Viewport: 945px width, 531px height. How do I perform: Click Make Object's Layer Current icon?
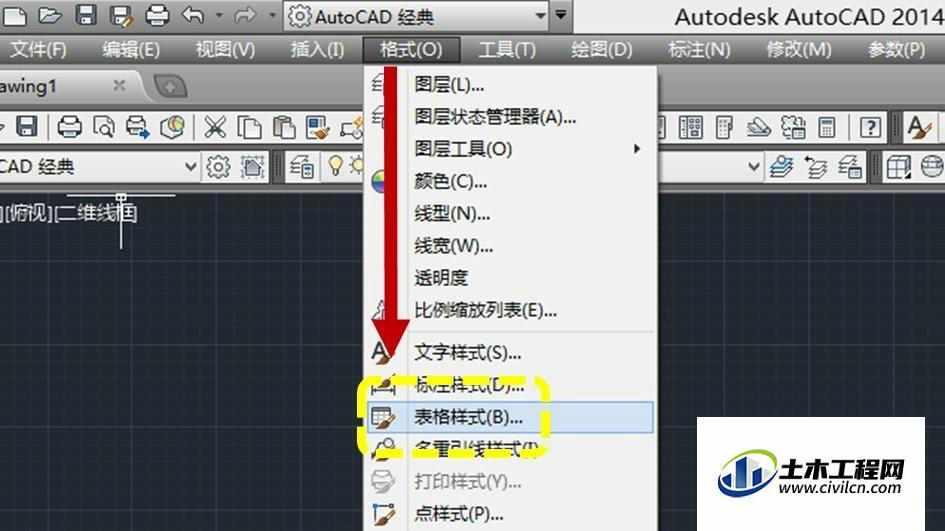point(782,167)
